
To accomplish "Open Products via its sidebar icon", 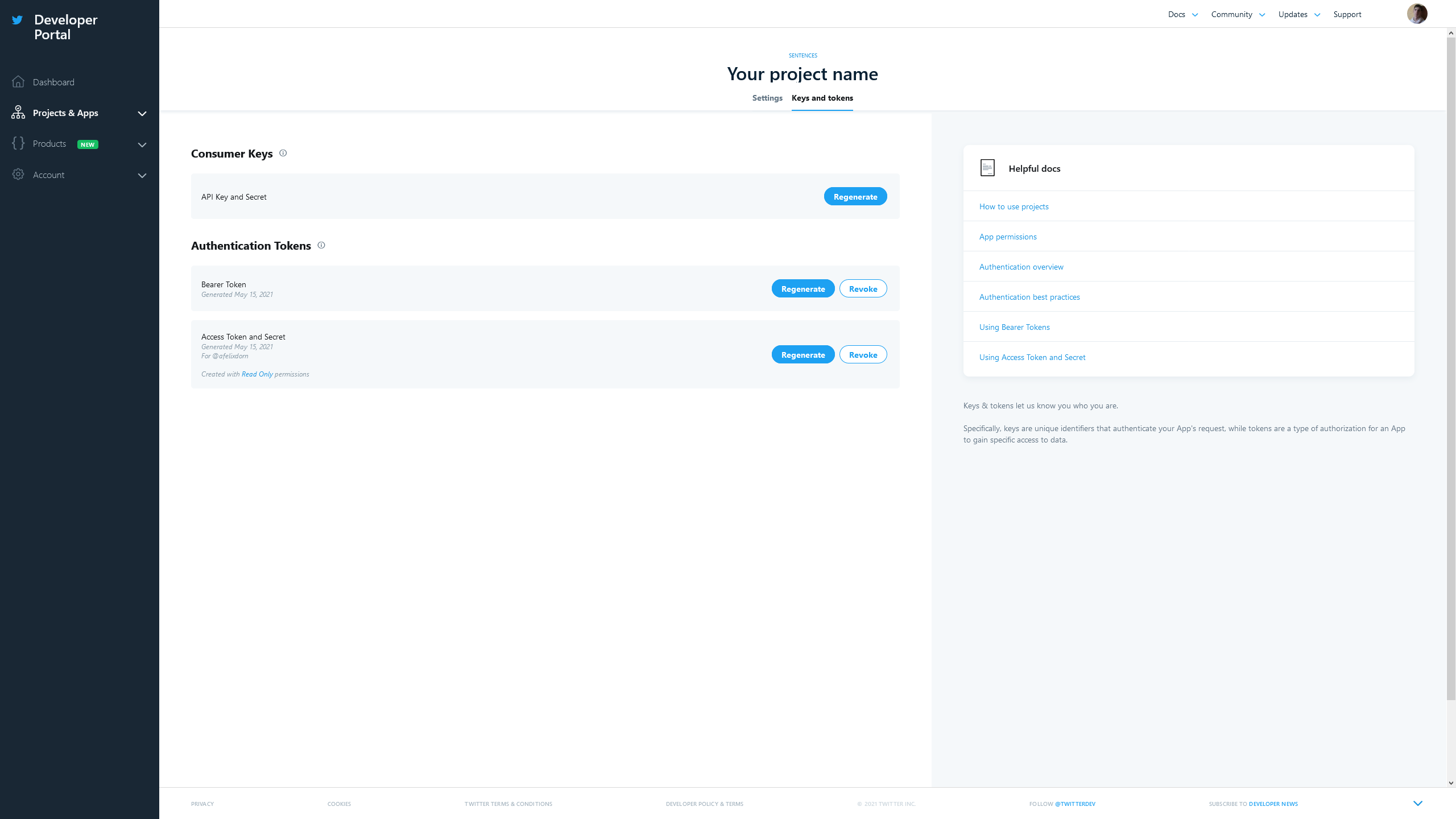I will coord(18,144).
